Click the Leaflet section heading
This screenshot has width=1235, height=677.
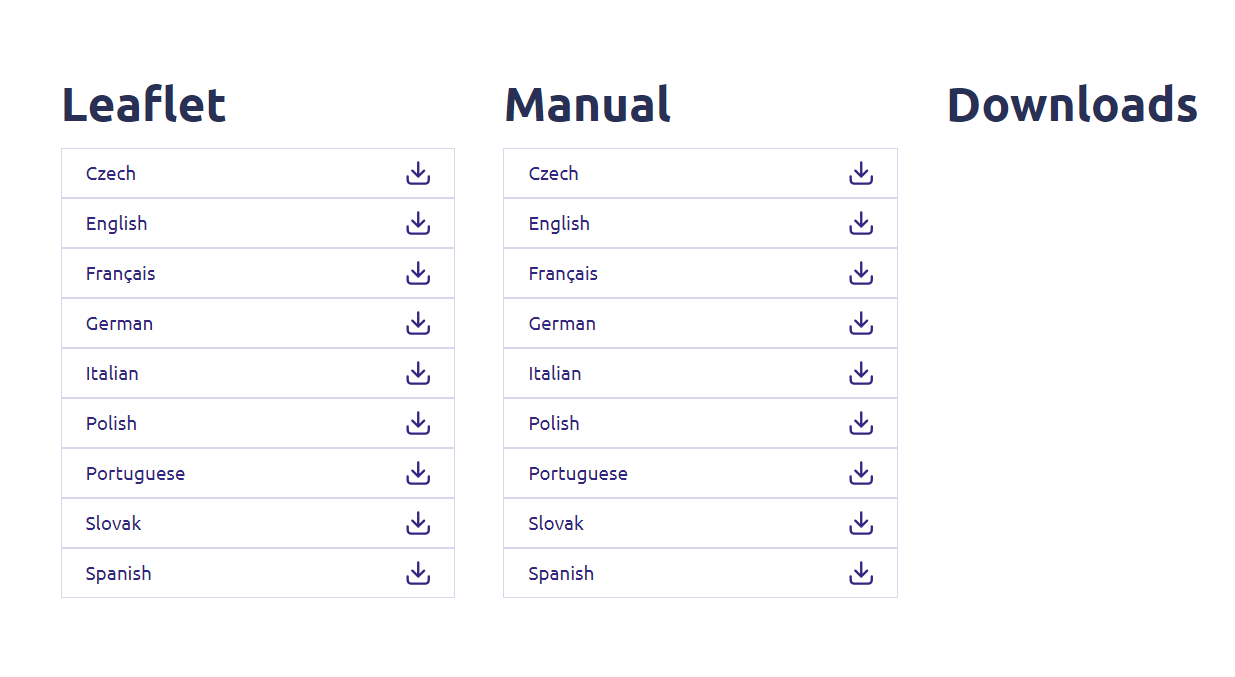click(144, 105)
